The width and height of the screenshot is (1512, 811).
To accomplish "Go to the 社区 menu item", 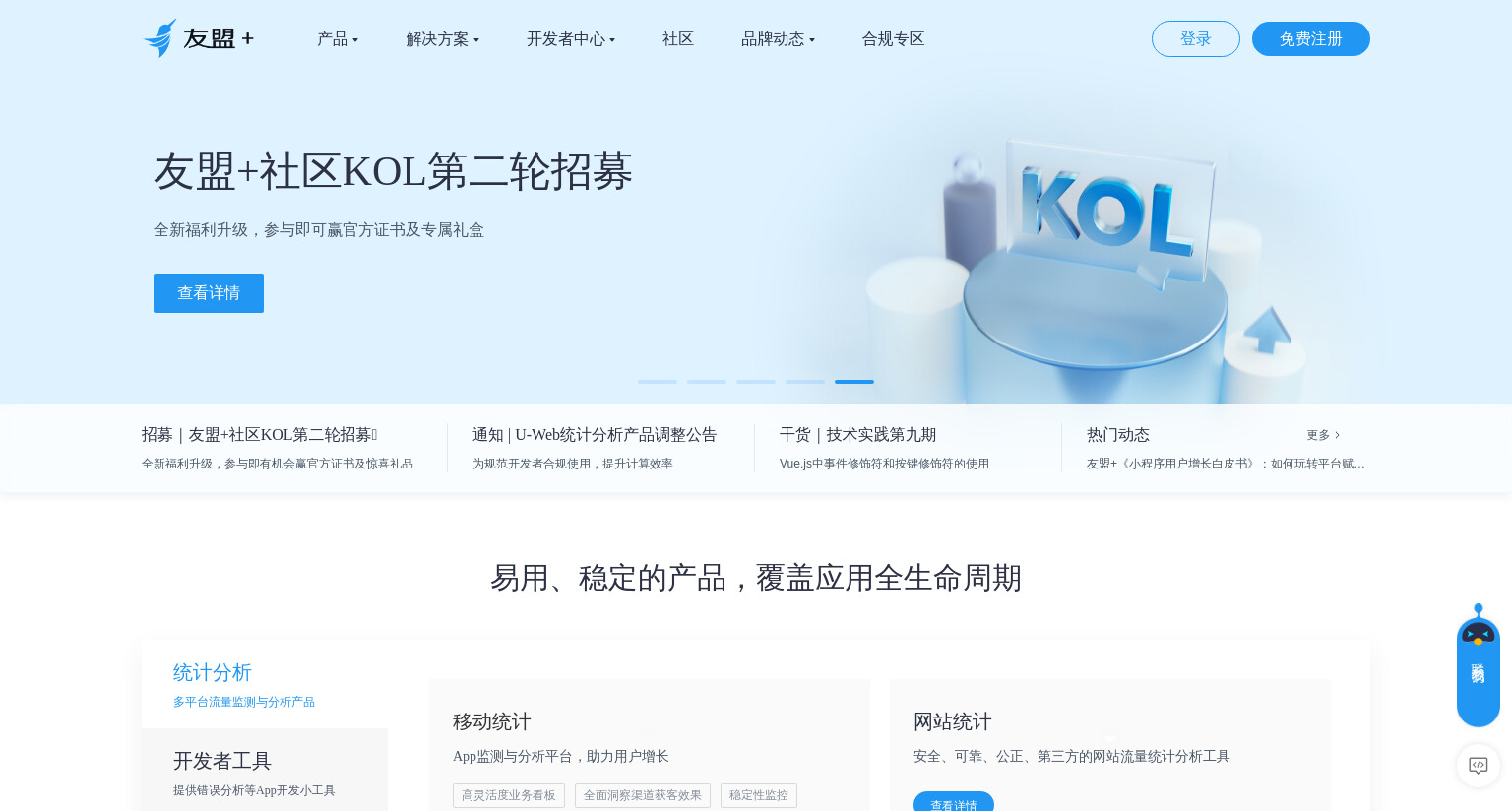I will point(678,39).
